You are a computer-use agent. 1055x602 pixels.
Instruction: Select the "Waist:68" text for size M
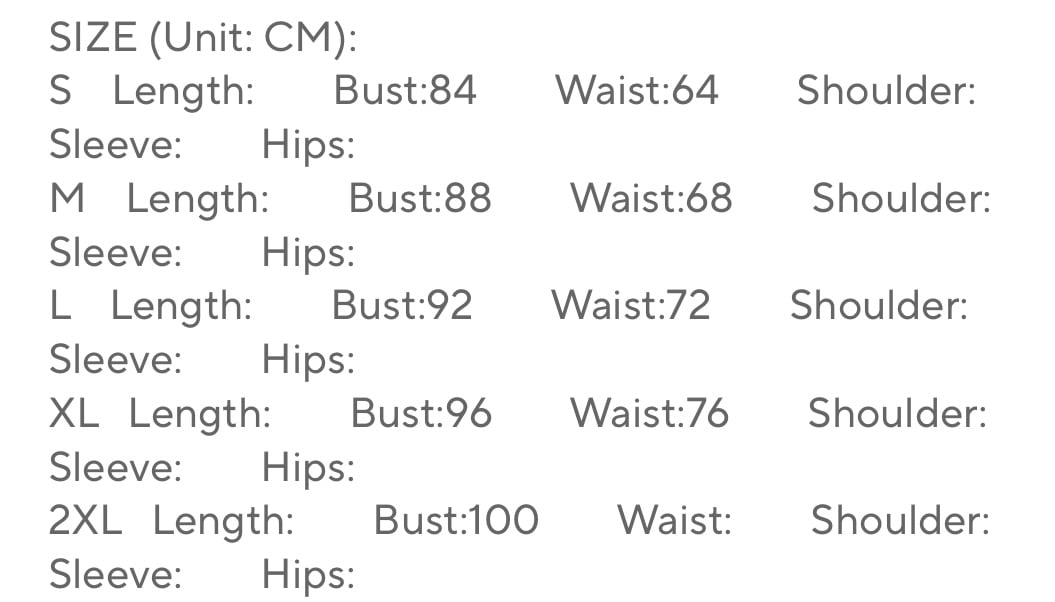651,198
